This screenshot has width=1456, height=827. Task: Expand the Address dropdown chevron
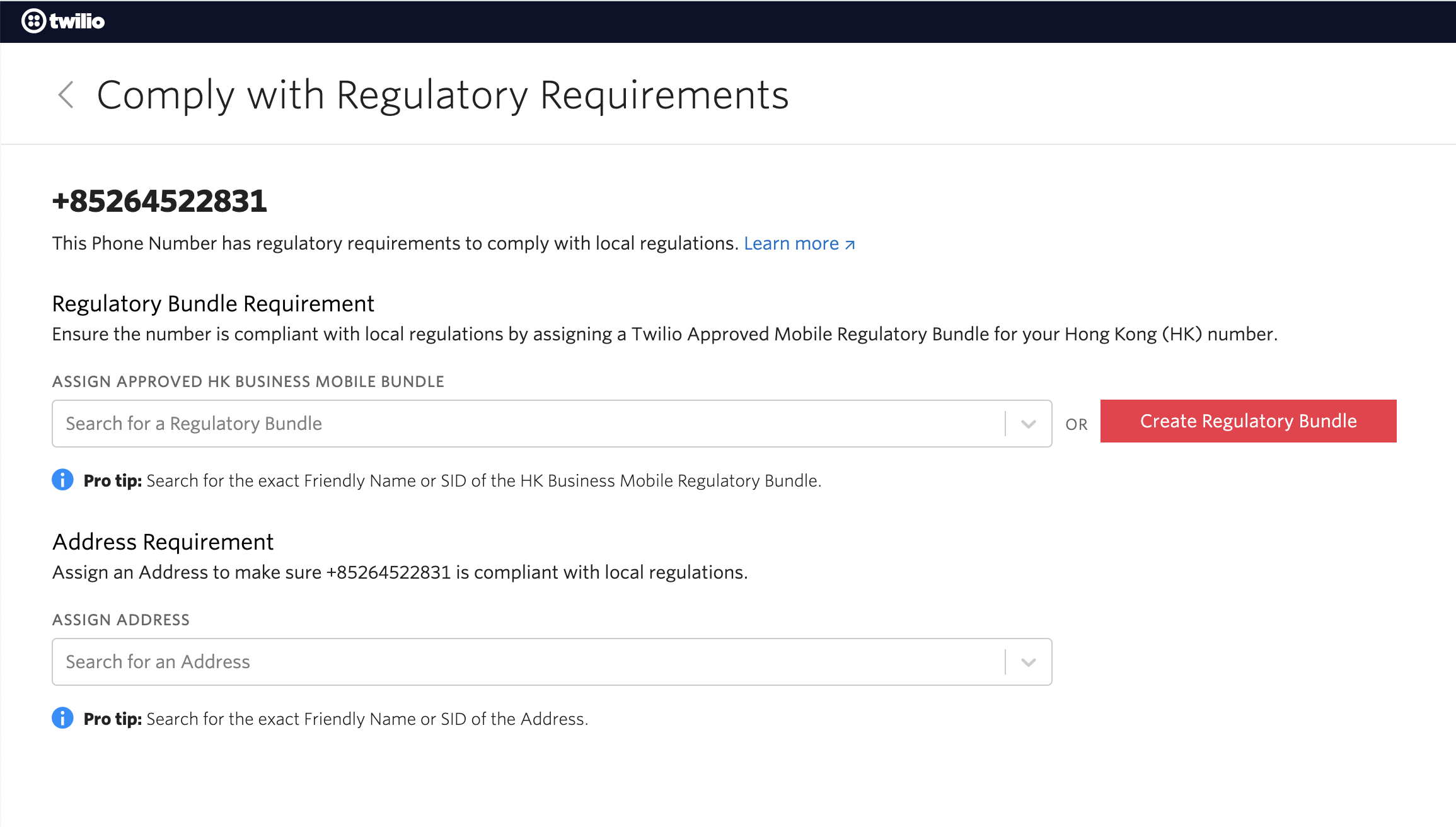click(x=1029, y=662)
